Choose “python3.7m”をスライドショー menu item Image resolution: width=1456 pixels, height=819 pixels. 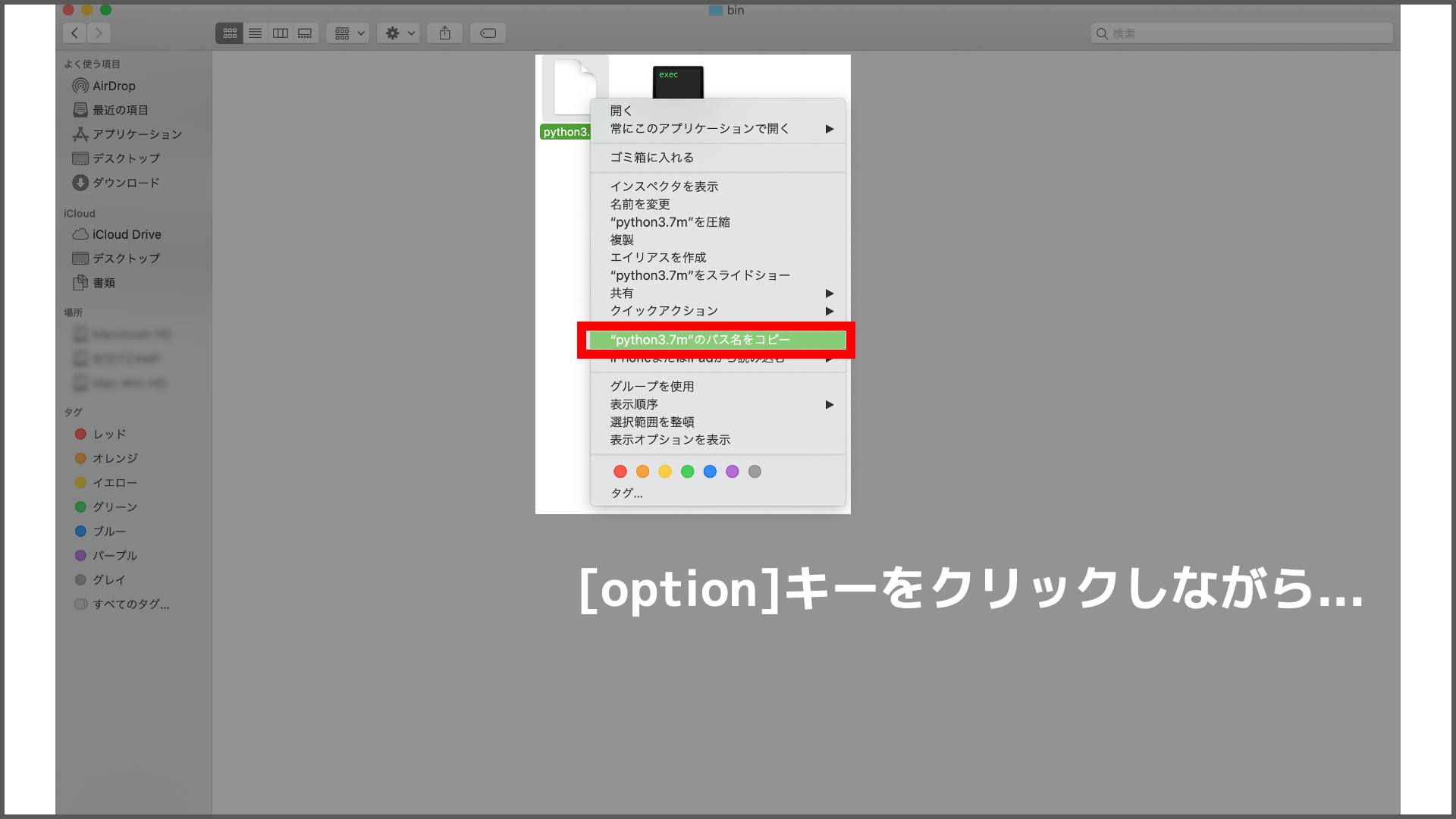(x=717, y=275)
